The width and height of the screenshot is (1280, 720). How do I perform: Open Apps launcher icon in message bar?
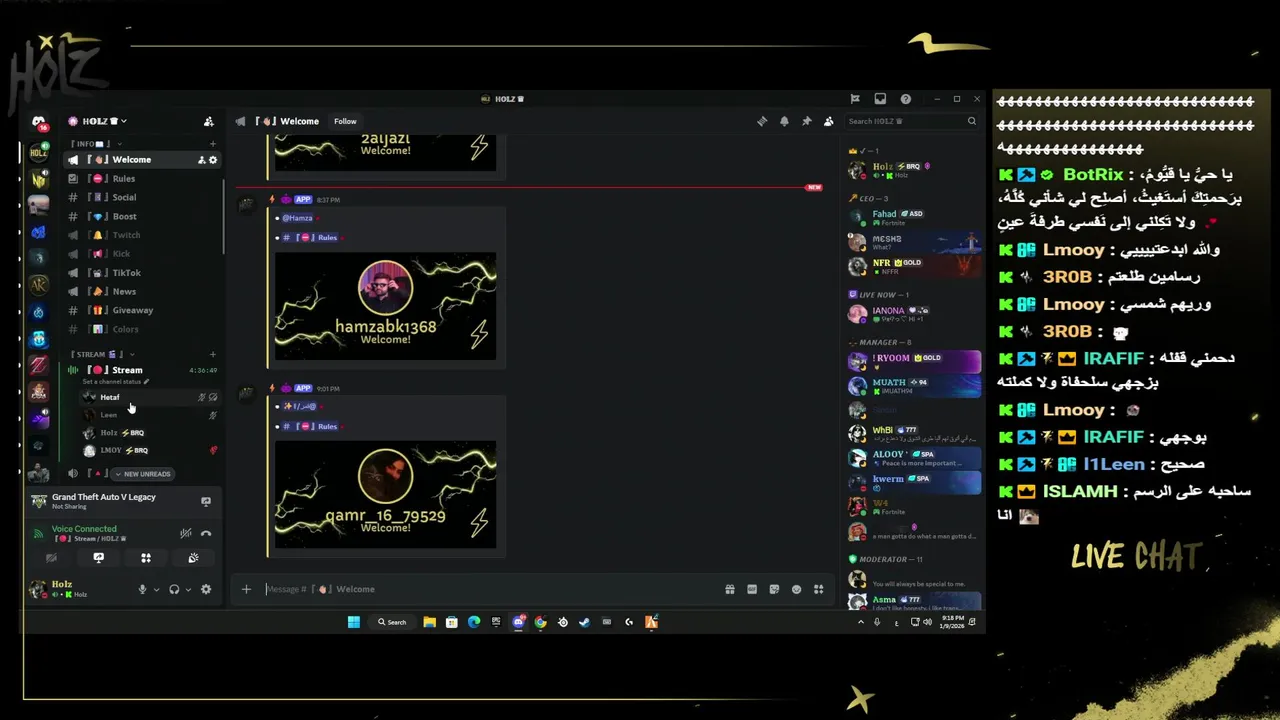(x=818, y=589)
